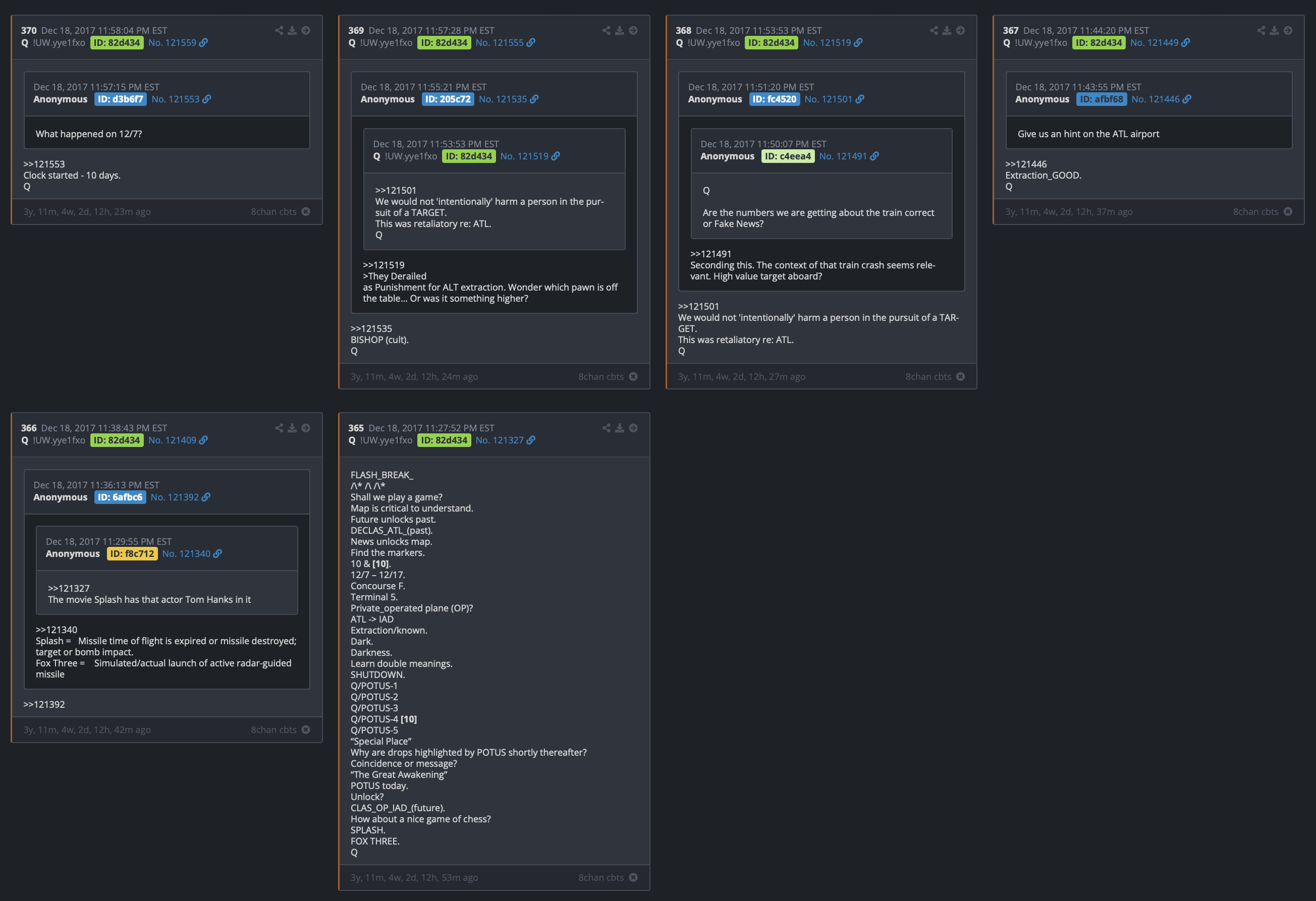Download post 367 via the download icon

coord(1274,31)
